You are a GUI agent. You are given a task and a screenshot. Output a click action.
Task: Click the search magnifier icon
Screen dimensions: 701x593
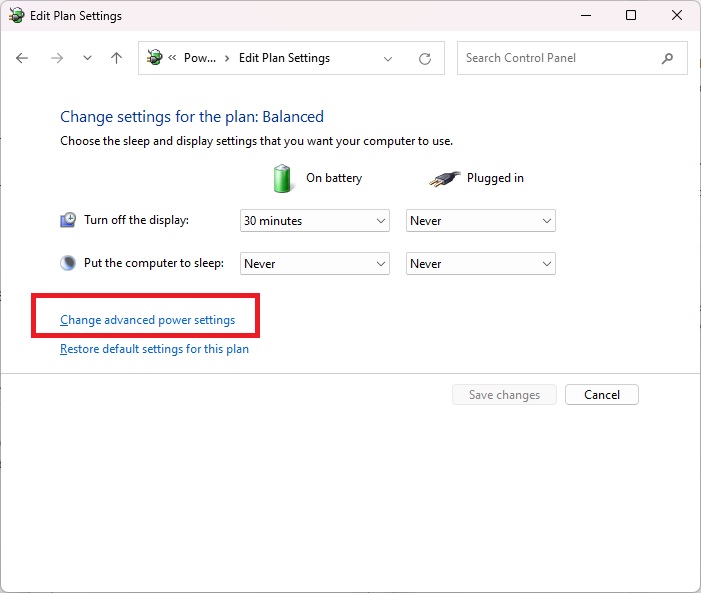[667, 58]
